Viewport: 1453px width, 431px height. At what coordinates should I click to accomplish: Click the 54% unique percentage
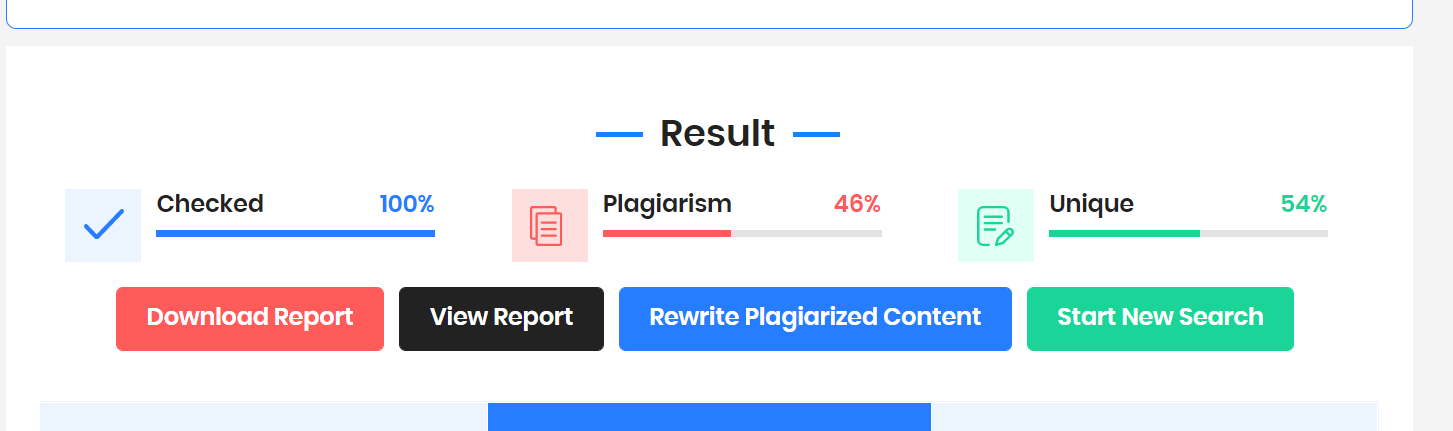[1304, 204]
